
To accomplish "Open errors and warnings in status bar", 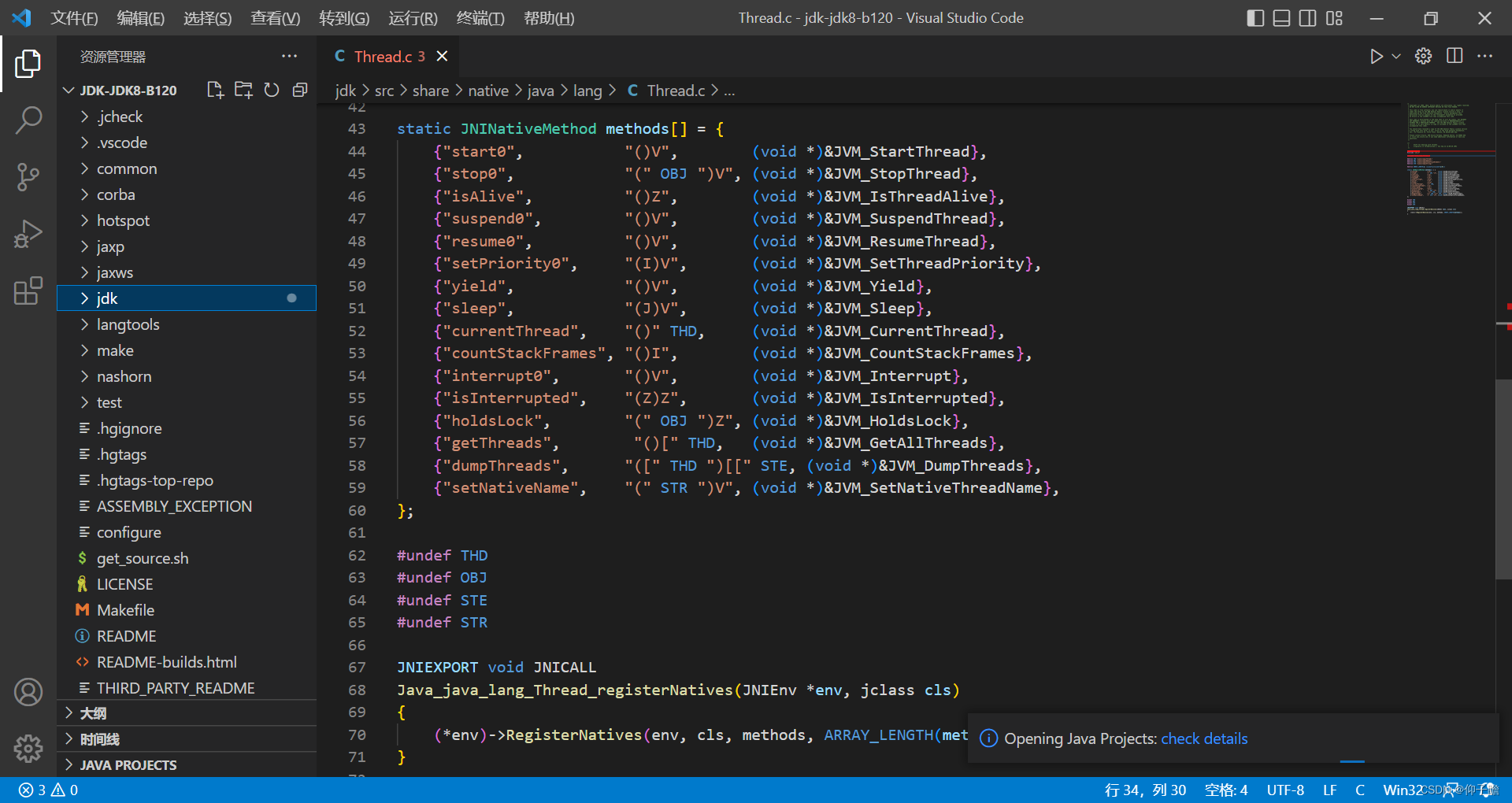I will coord(48,790).
